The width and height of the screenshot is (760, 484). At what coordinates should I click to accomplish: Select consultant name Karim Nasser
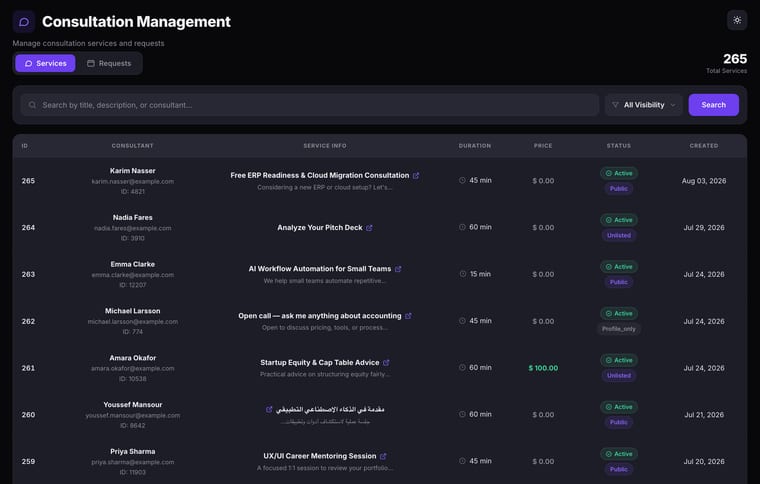point(133,171)
